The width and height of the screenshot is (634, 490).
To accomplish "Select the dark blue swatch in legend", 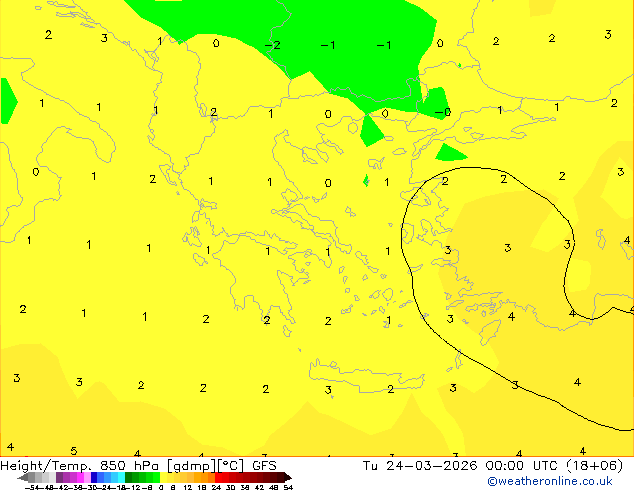I will tap(94, 478).
